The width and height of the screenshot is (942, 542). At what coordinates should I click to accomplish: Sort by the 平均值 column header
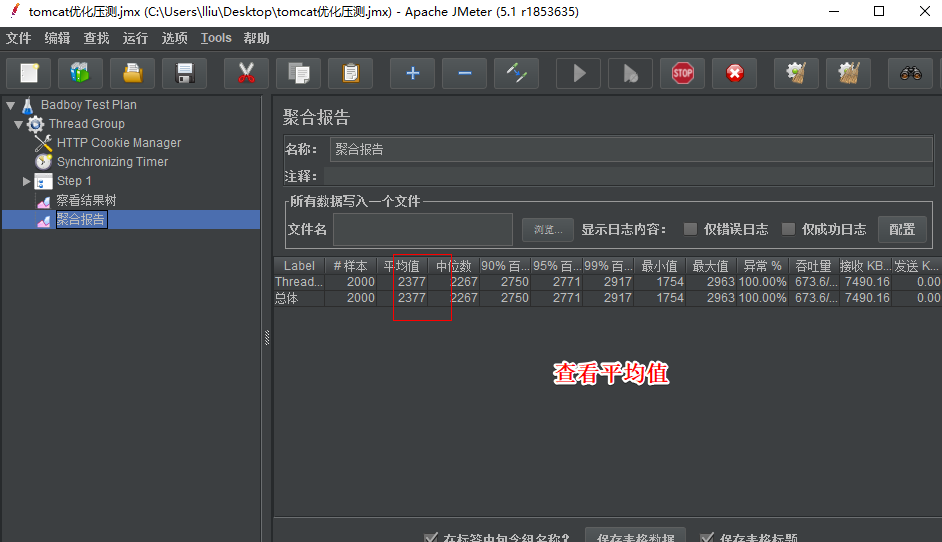(x=402, y=266)
